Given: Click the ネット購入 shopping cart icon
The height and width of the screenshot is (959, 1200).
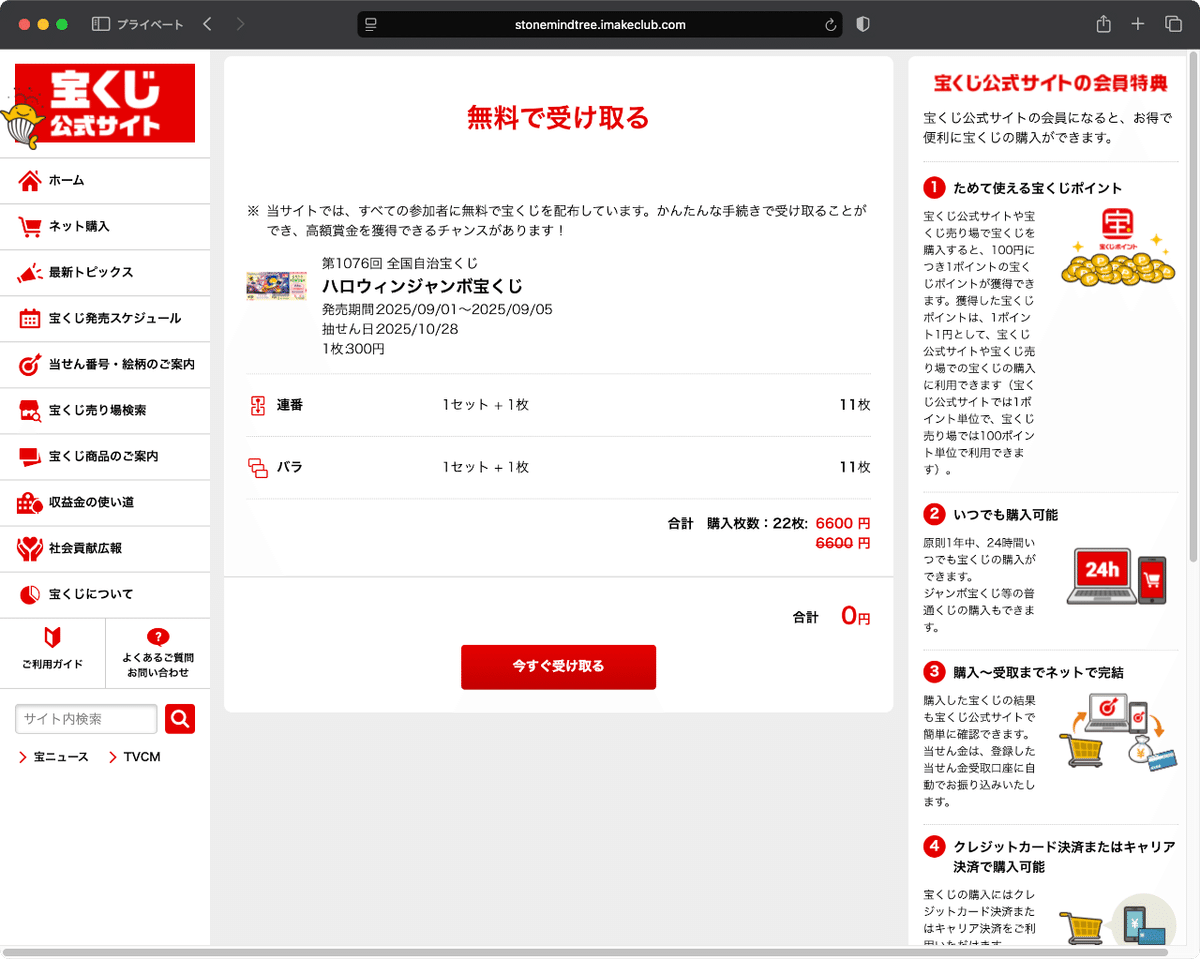Looking at the screenshot, I should [x=30, y=226].
